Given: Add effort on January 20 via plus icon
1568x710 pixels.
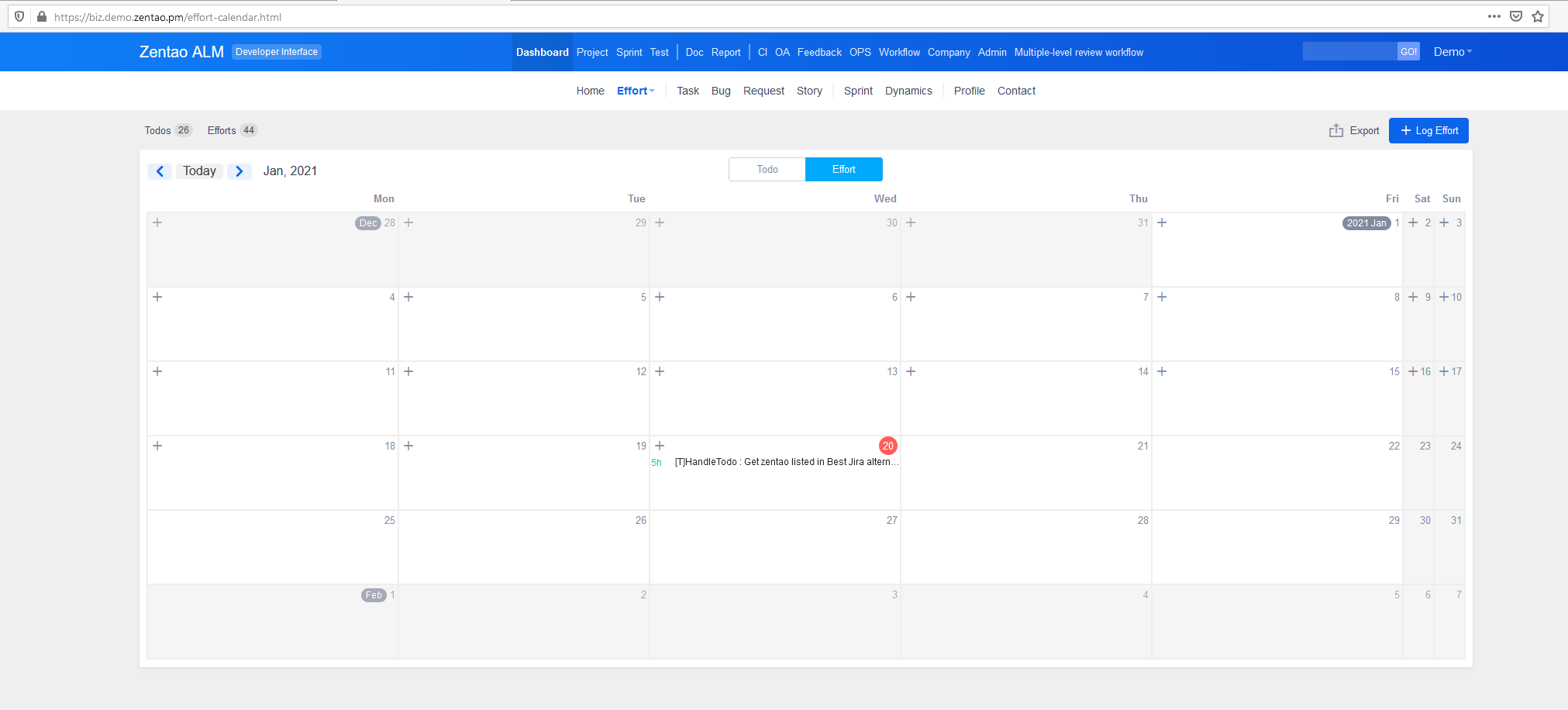Looking at the screenshot, I should click(x=660, y=446).
